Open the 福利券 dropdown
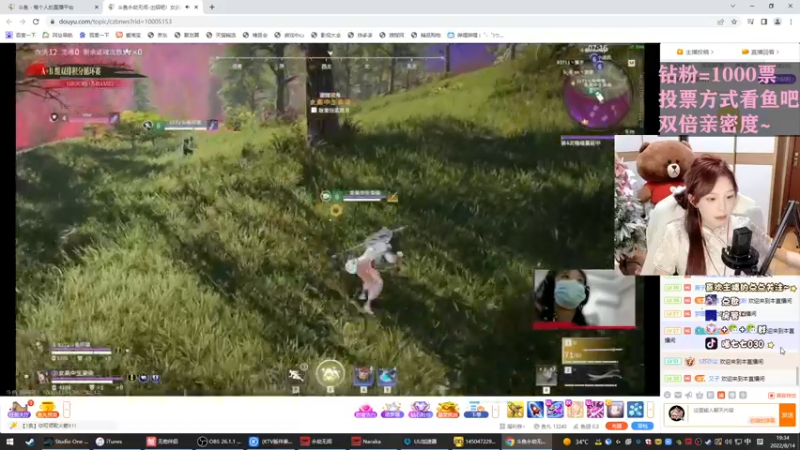The height and width of the screenshot is (450, 800). [x=512, y=427]
